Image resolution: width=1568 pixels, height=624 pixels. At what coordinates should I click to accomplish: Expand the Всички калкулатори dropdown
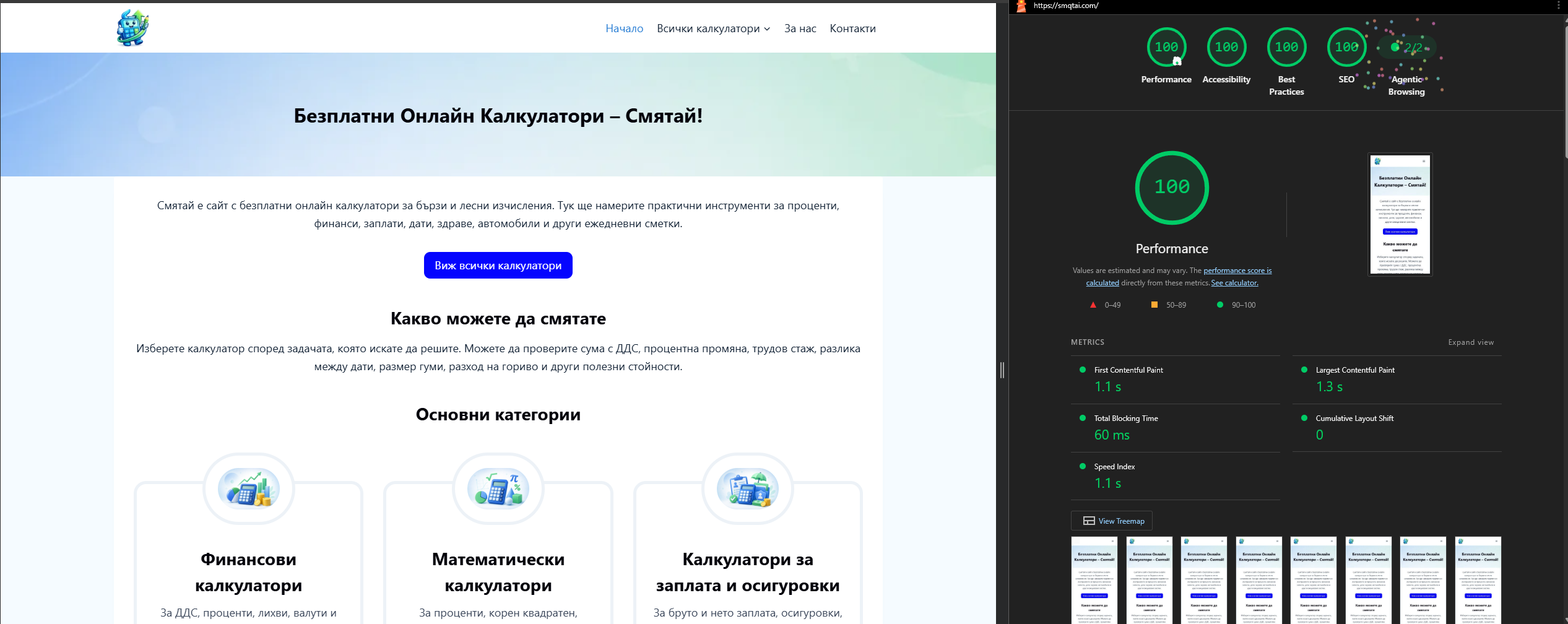click(714, 28)
